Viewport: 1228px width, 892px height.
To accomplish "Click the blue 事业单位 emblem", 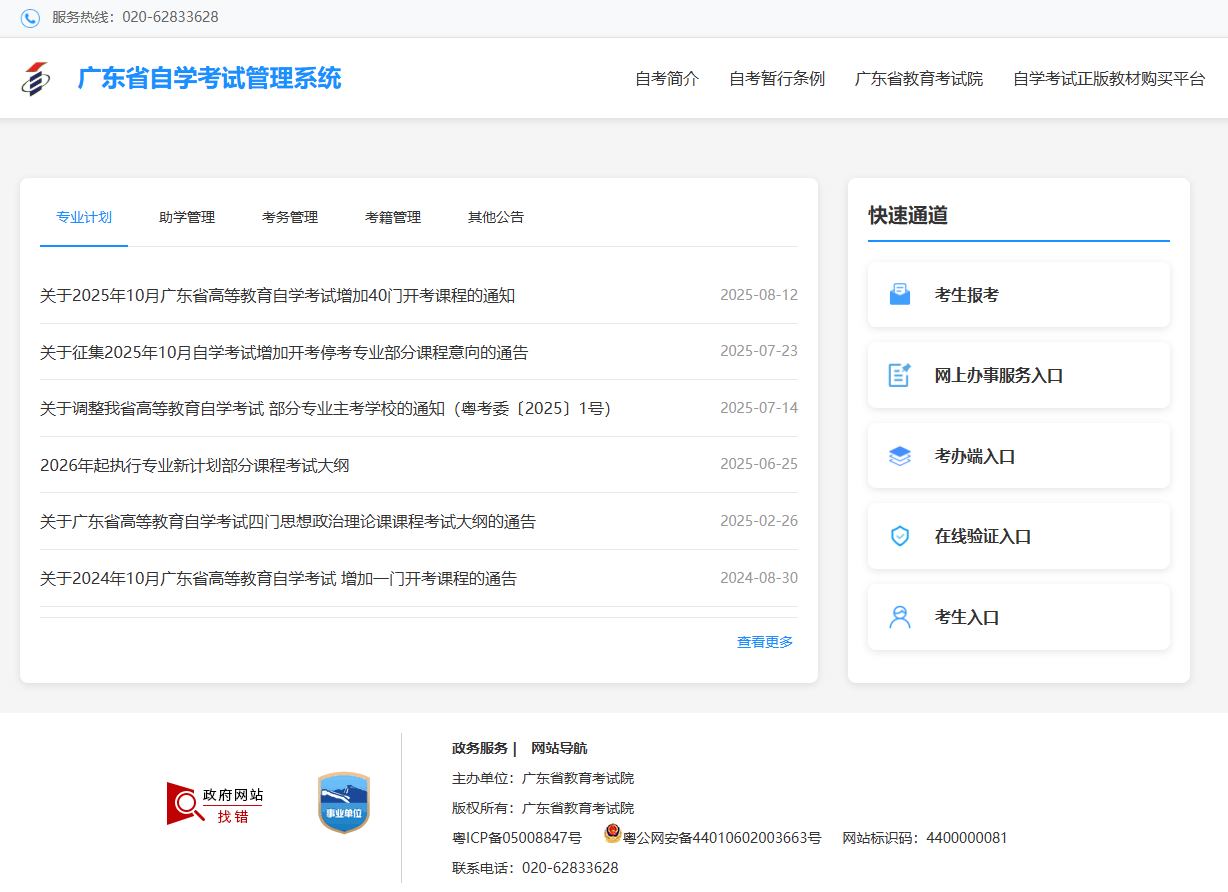I will (344, 803).
